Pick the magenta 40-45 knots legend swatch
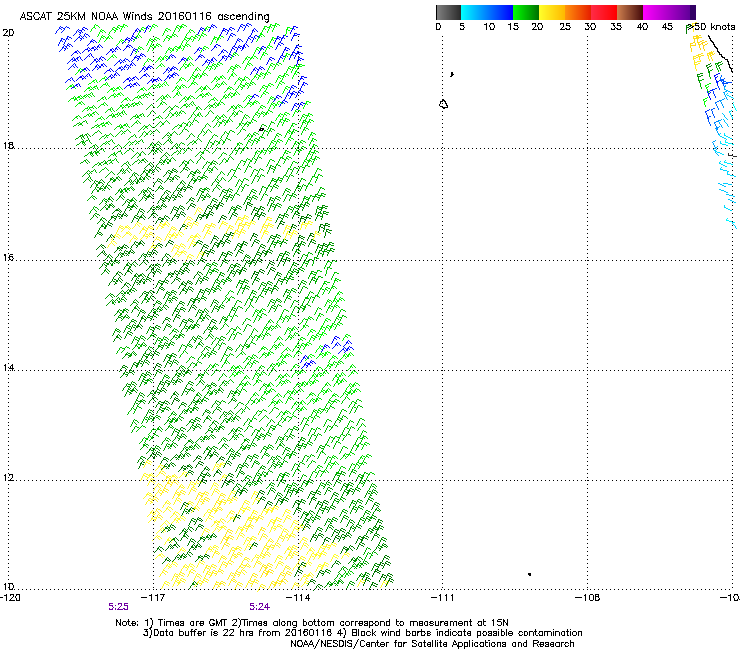This screenshot has height=650, width=740. (x=656, y=12)
